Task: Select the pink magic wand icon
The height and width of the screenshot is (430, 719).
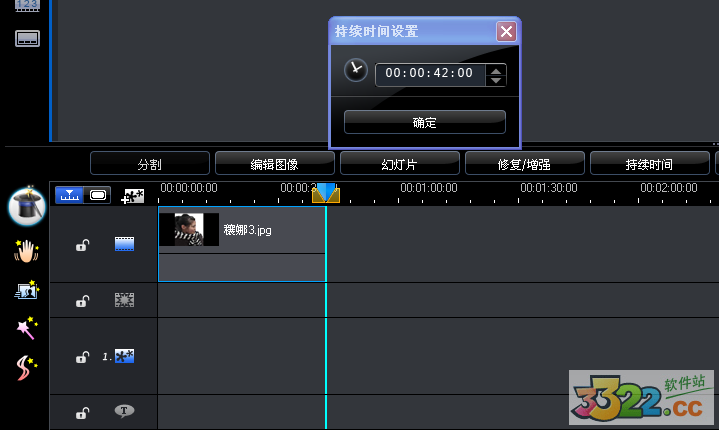Action: pos(27,328)
